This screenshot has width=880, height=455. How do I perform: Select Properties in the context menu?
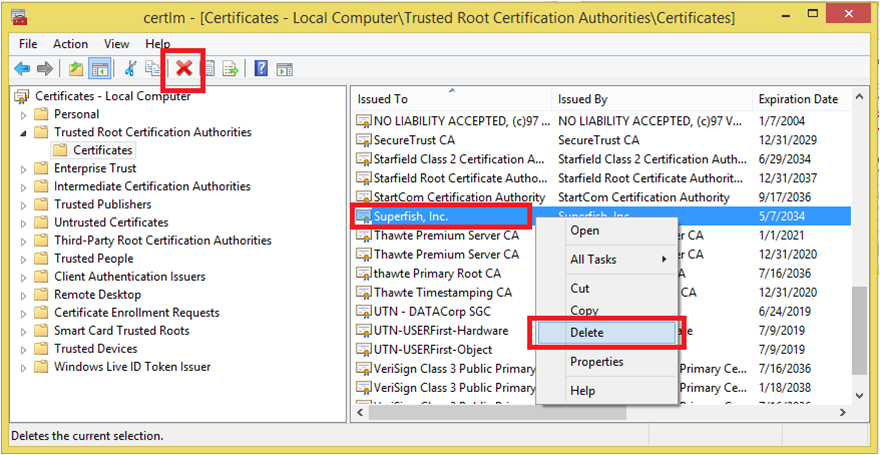[596, 361]
